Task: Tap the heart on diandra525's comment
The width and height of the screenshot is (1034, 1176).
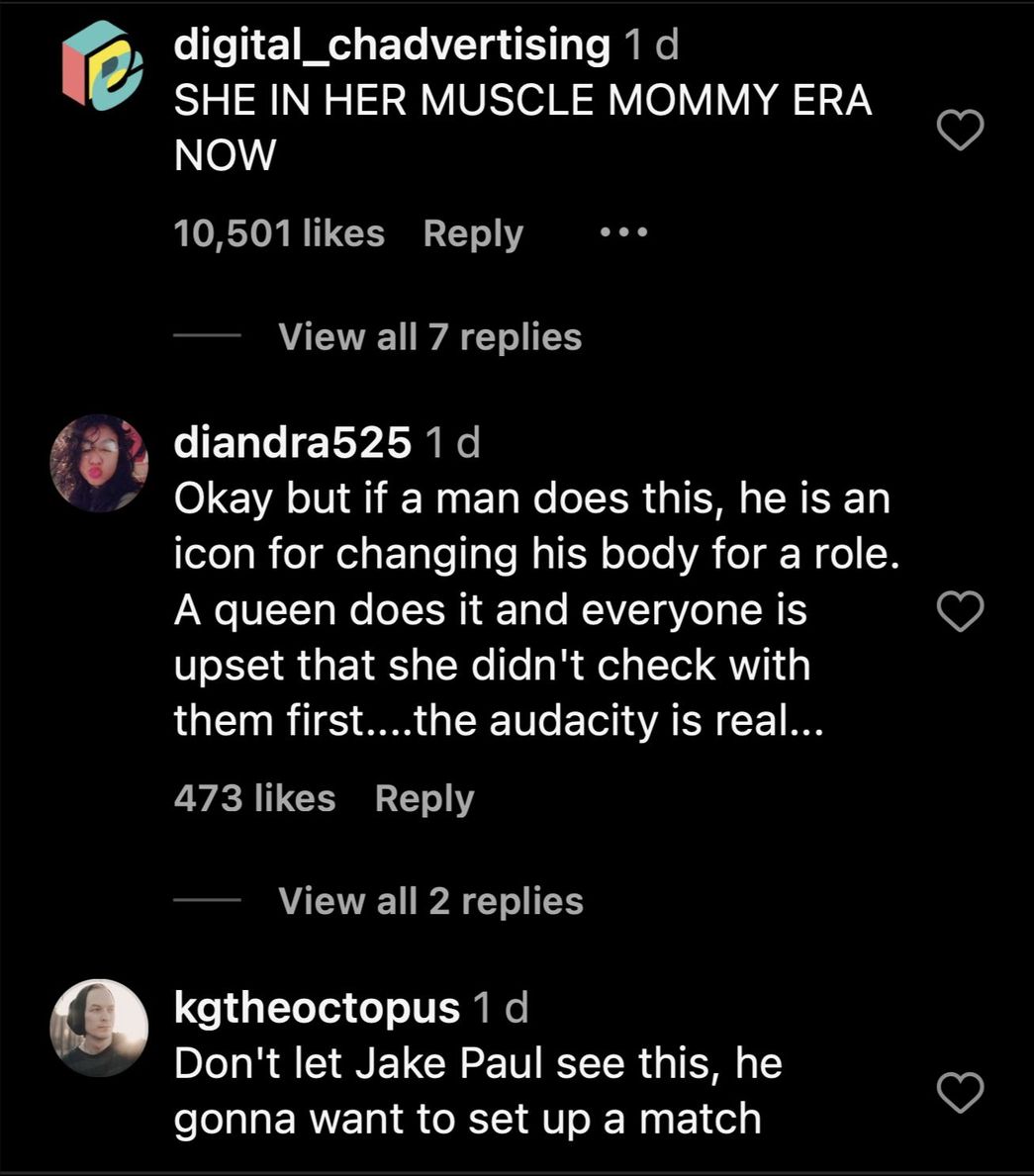Action: tap(961, 611)
